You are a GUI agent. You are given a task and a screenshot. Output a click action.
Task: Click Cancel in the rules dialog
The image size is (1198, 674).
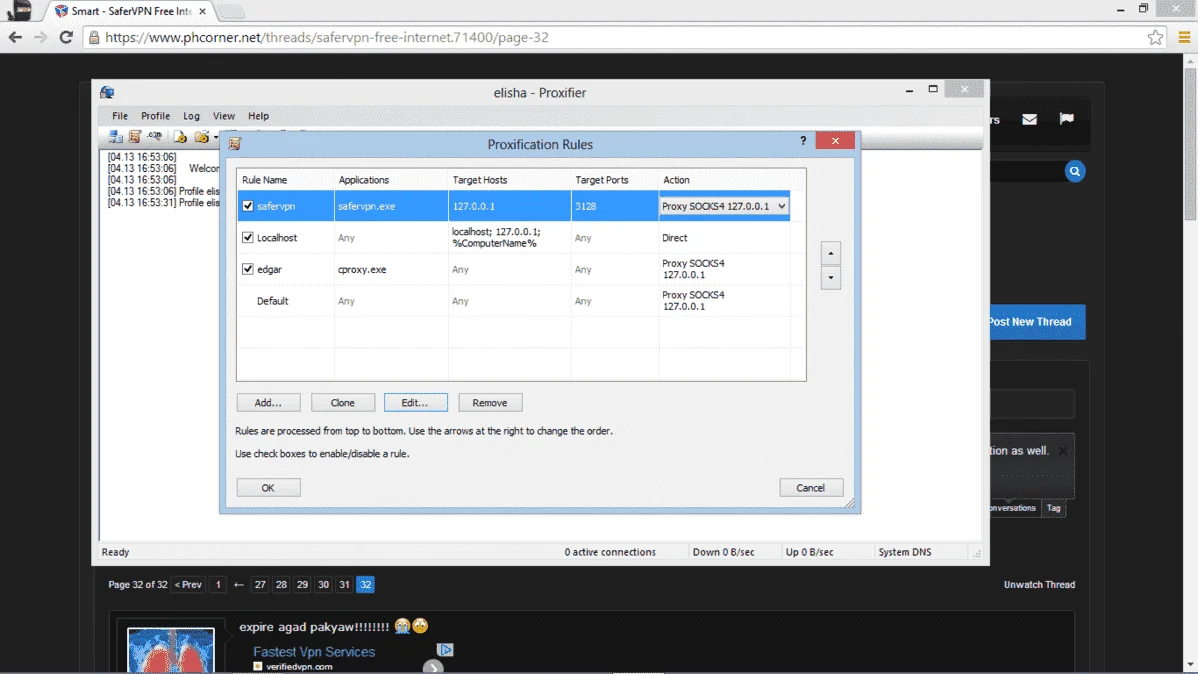pyautogui.click(x=811, y=488)
